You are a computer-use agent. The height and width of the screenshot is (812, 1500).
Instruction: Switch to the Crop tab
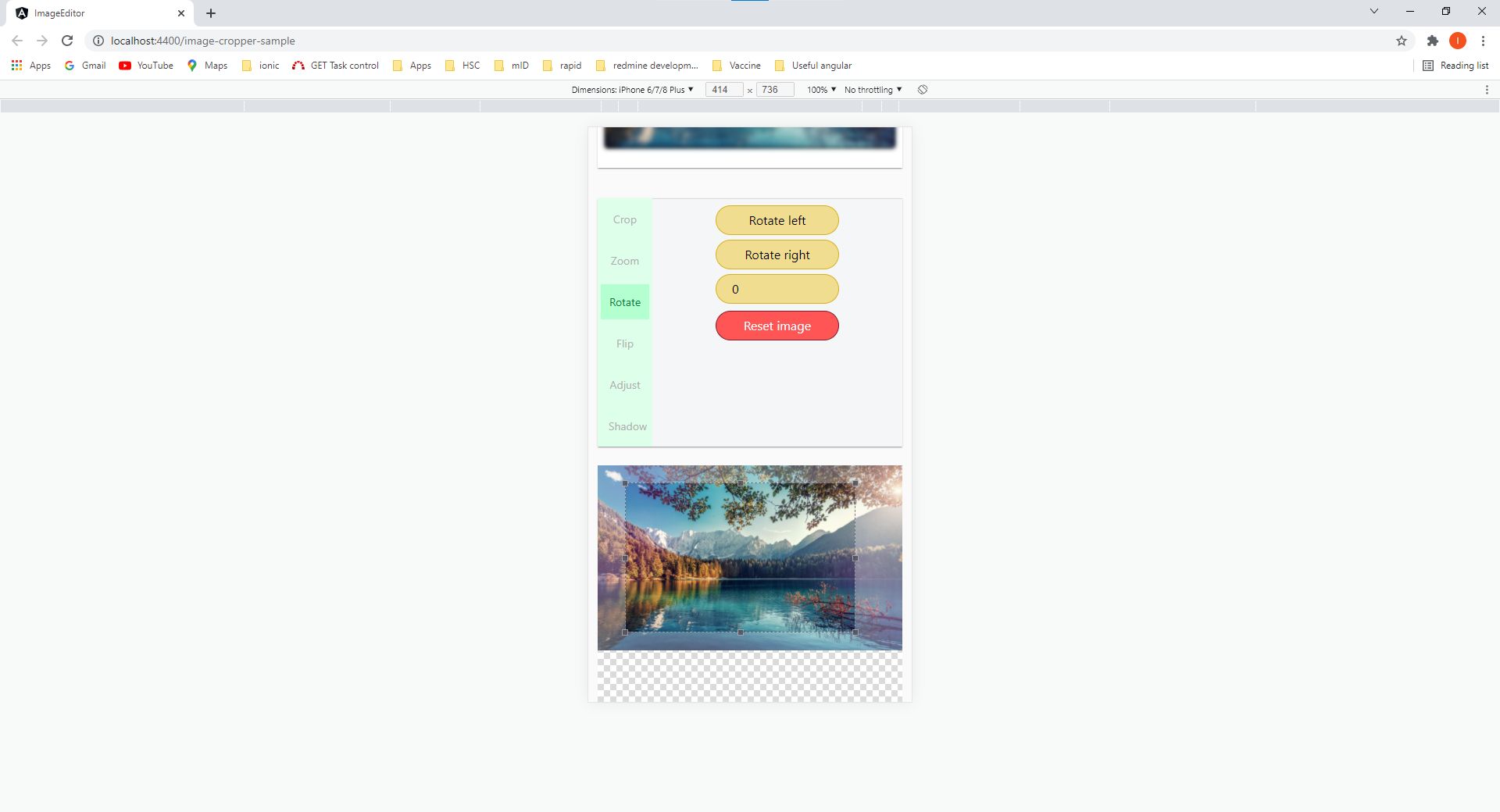tap(625, 219)
